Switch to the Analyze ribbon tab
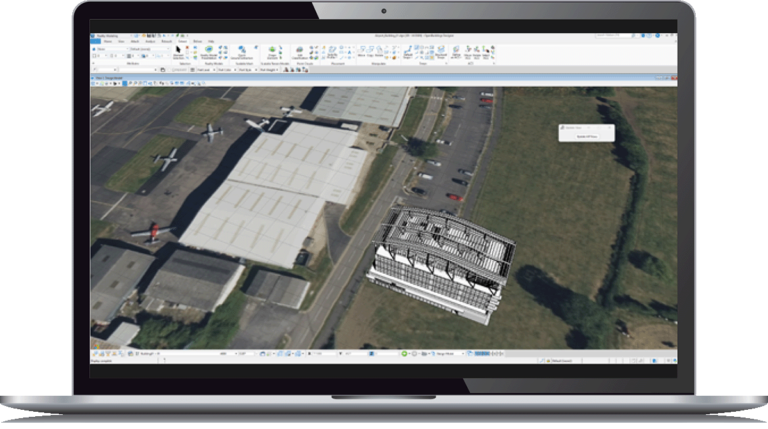Image resolution: width=768 pixels, height=429 pixels. click(152, 40)
